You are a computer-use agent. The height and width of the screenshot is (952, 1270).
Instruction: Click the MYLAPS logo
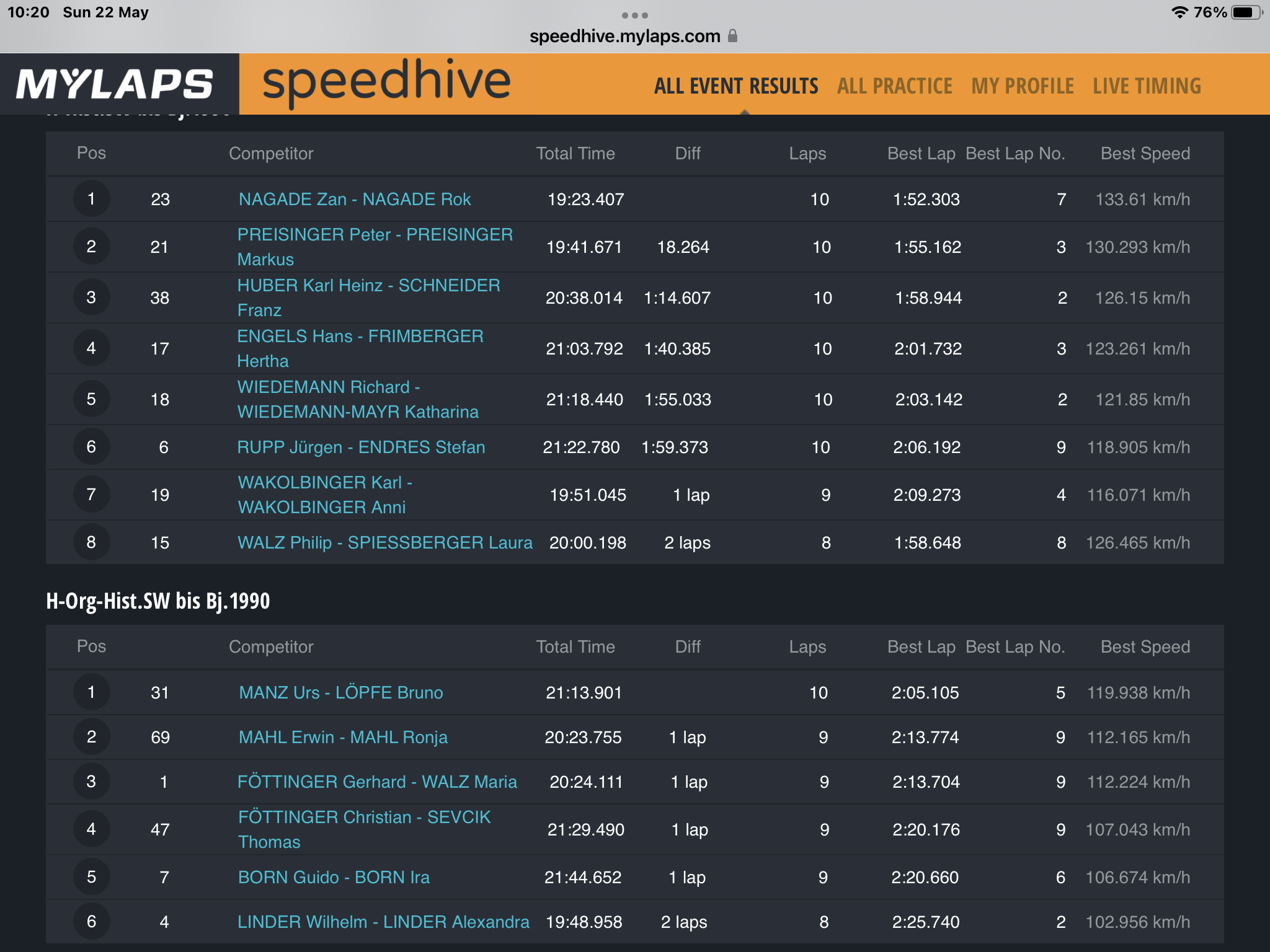[x=115, y=84]
